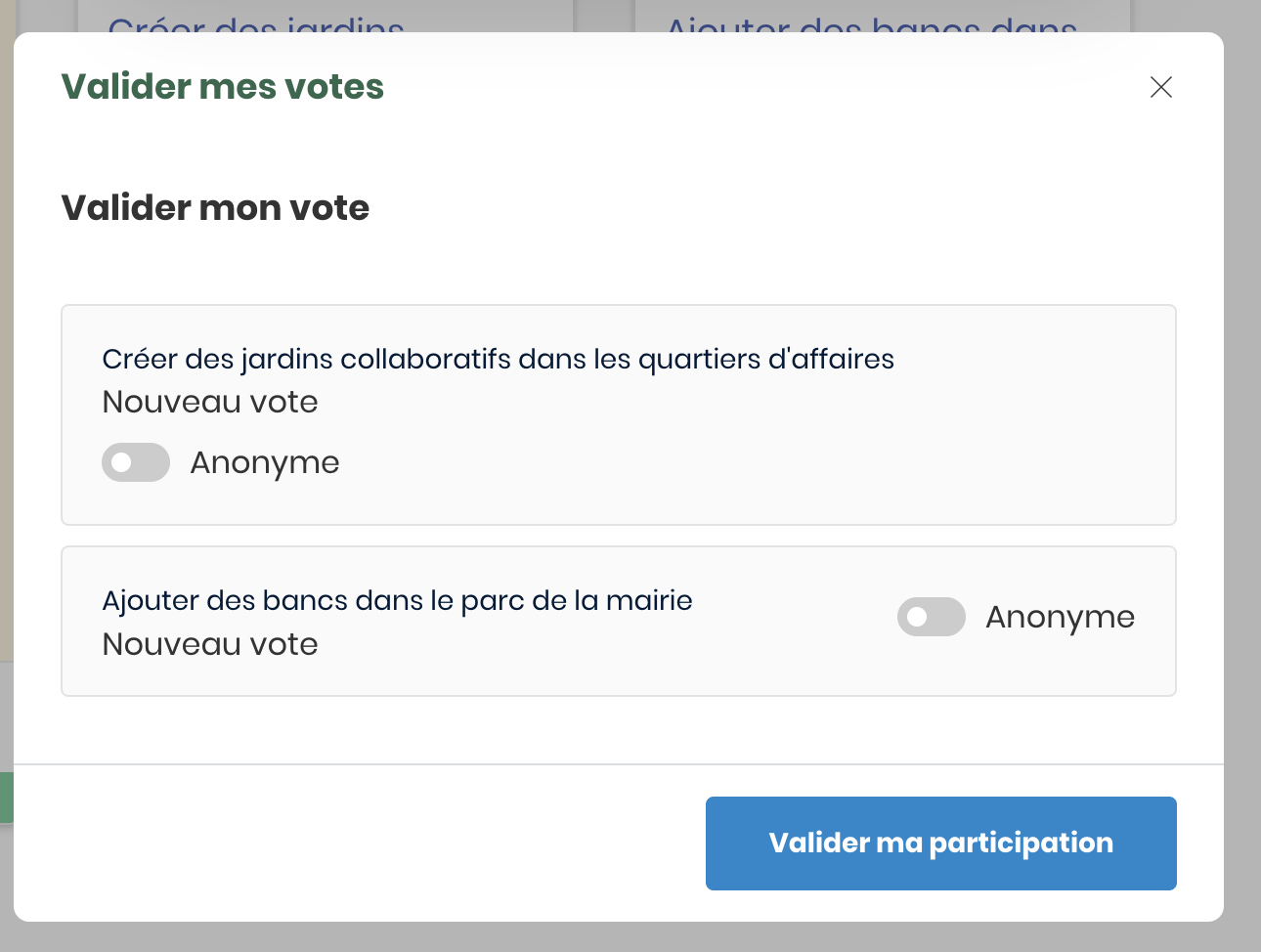Click 'Nouveau vote' text under jardins collaboratifs
This screenshot has width=1261, height=952.
[210, 402]
